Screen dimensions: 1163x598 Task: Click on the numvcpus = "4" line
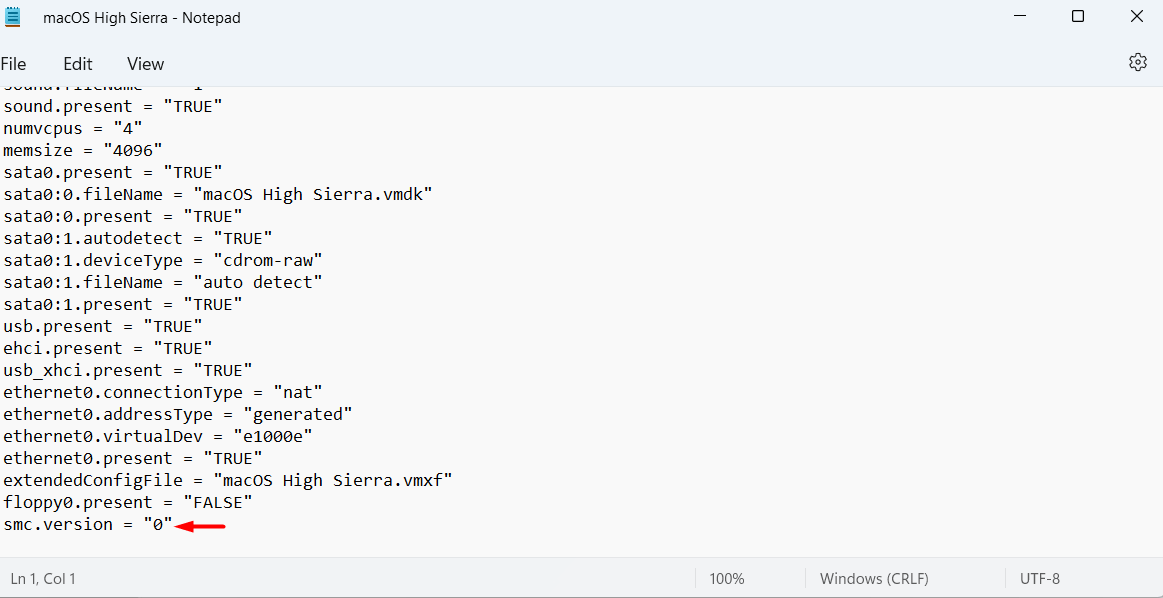[x=73, y=129]
